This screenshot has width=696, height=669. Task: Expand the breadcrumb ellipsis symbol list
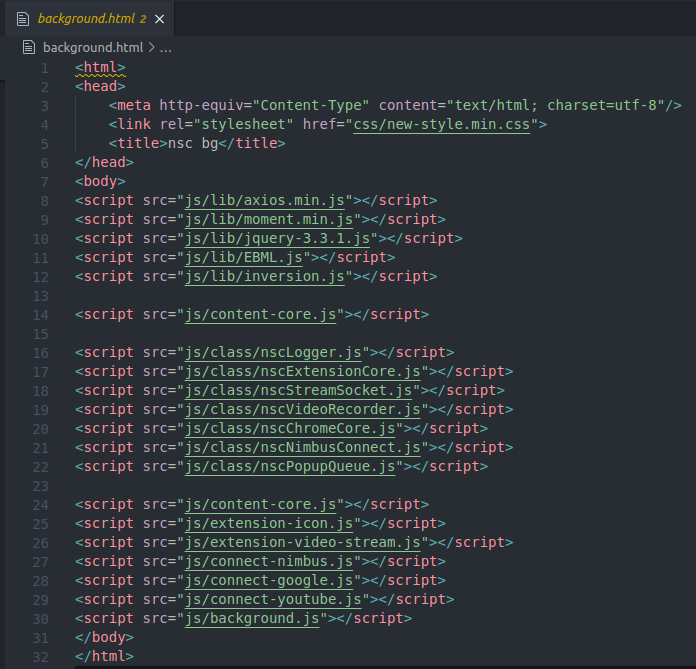[x=166, y=47]
